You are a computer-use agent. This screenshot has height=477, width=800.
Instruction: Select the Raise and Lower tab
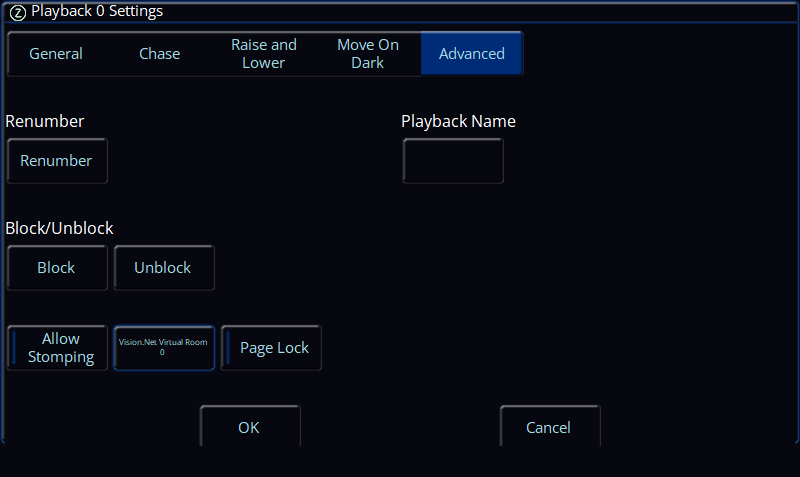pos(264,54)
